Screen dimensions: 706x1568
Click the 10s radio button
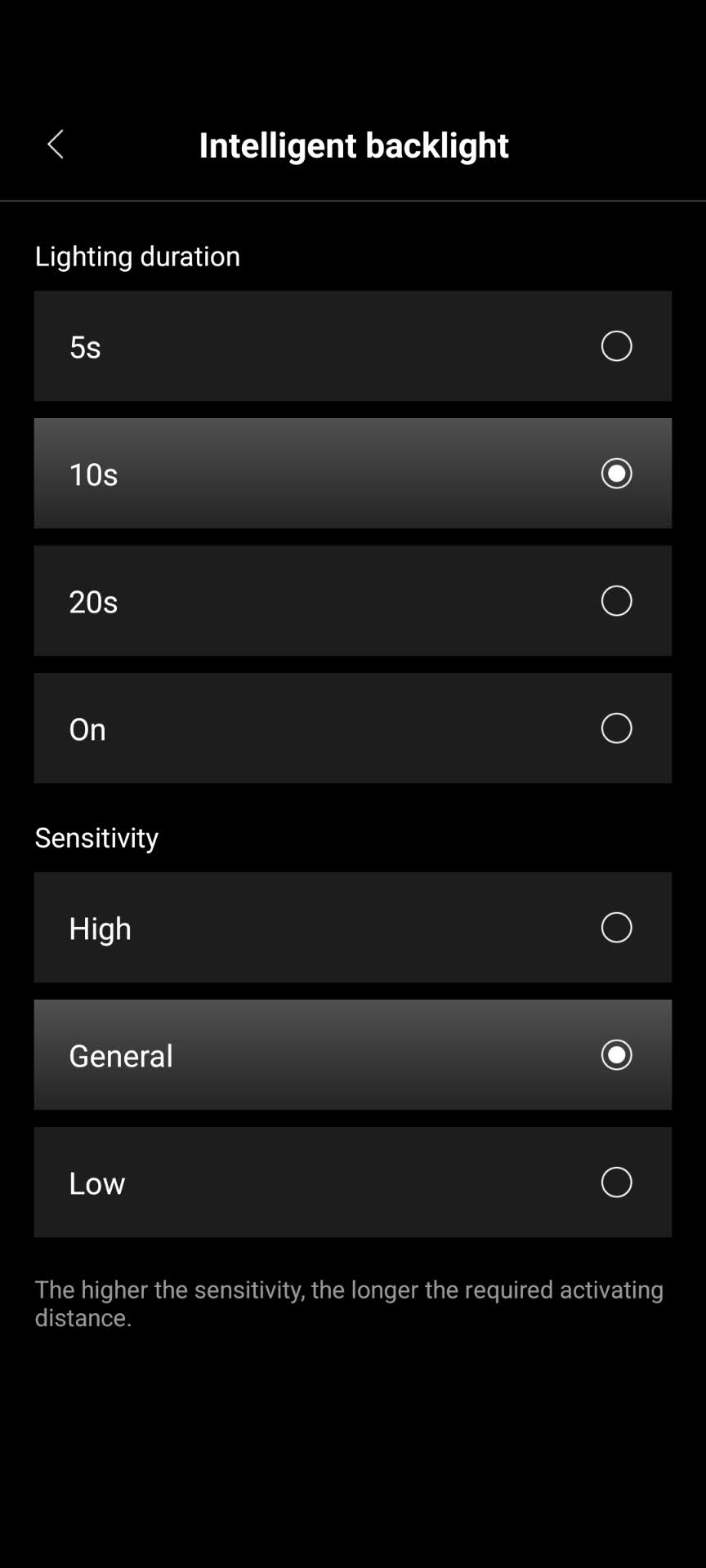pyautogui.click(x=616, y=474)
